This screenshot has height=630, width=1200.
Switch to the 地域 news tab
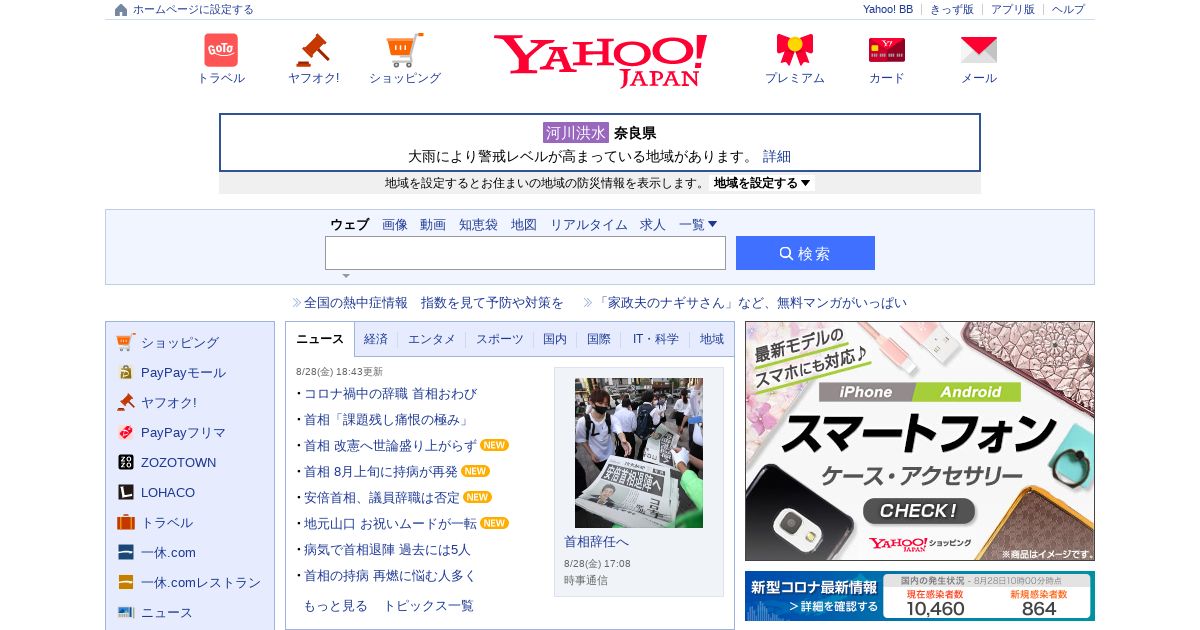click(x=712, y=339)
